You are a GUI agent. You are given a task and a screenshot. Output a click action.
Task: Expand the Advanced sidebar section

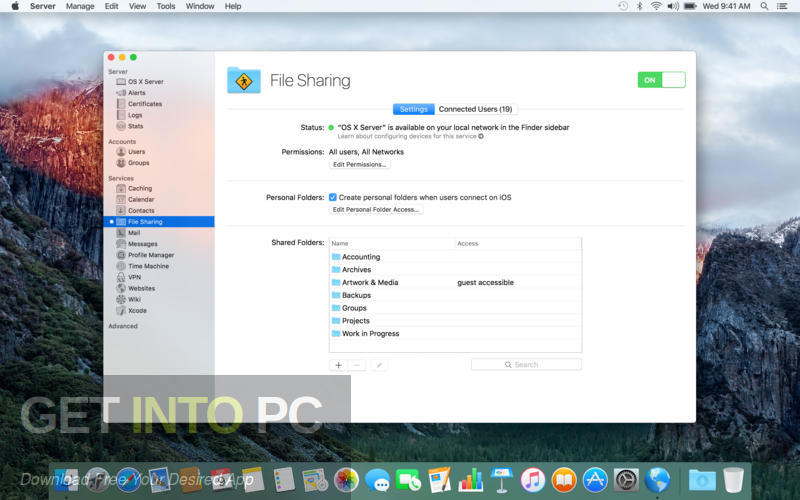click(x=123, y=326)
